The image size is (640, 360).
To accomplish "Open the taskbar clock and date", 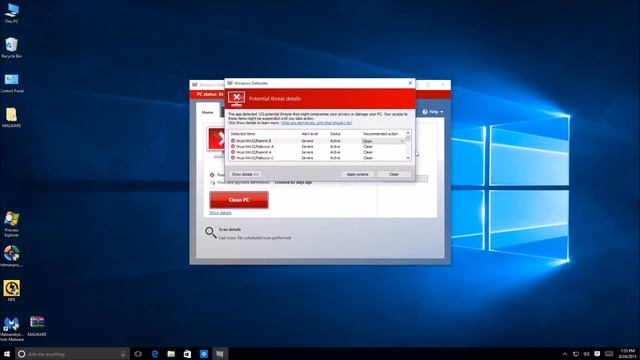I will click(627, 354).
